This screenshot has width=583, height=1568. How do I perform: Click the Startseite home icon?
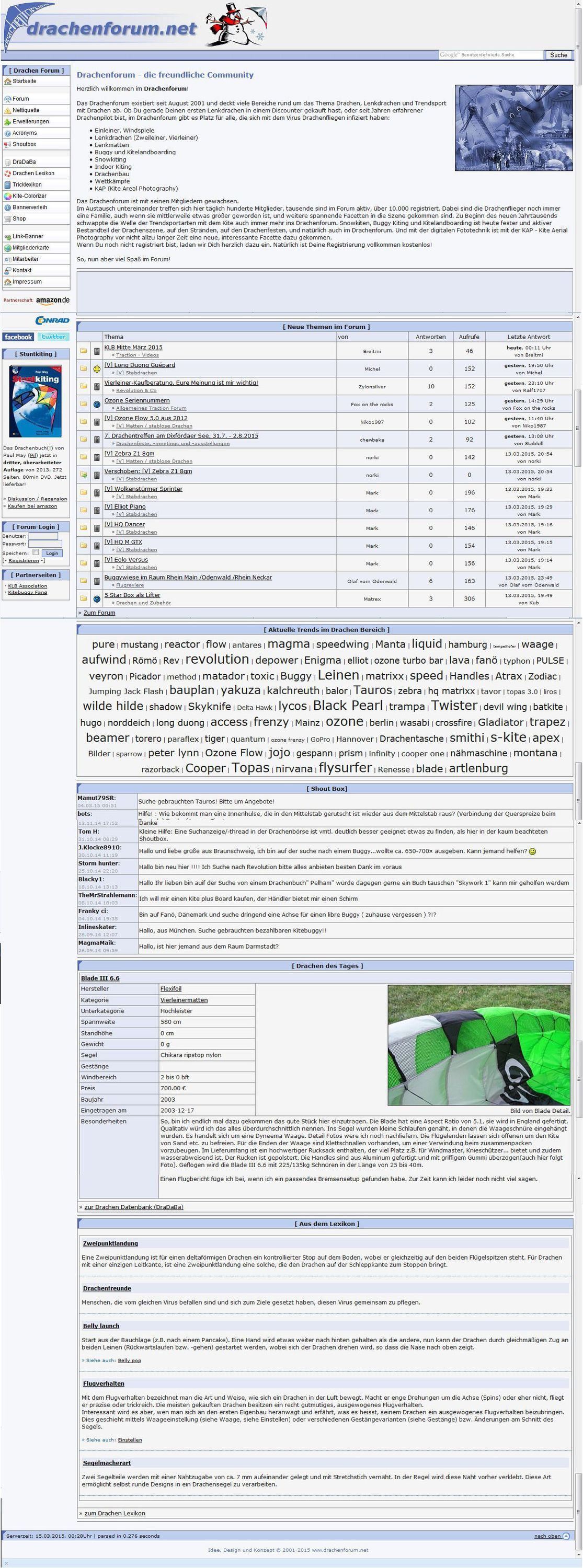(7, 82)
